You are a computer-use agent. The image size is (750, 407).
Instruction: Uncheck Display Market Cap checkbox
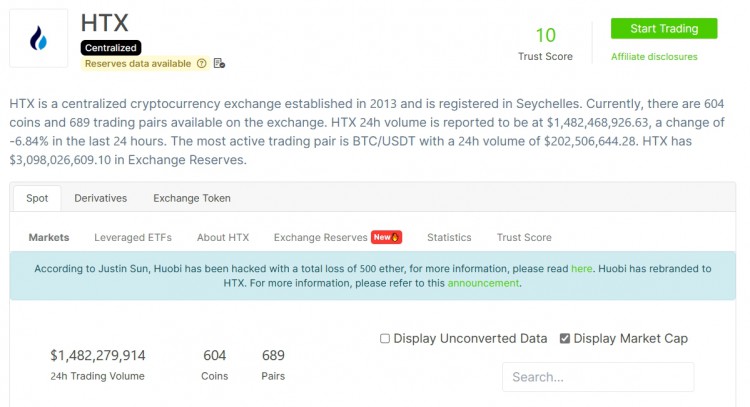(565, 339)
